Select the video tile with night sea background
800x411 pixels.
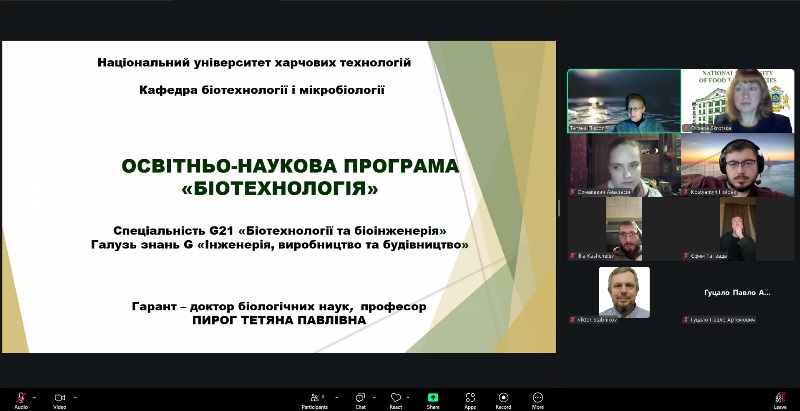tap(624, 100)
